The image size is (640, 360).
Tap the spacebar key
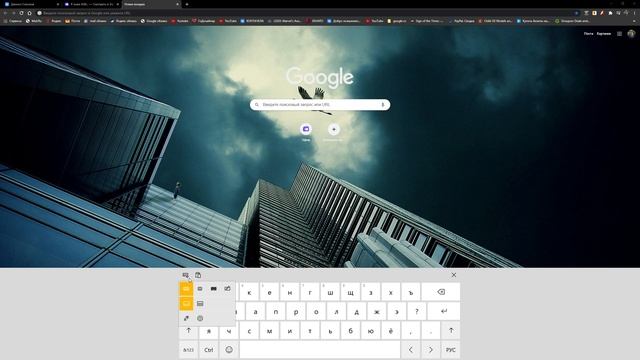coord(320,350)
